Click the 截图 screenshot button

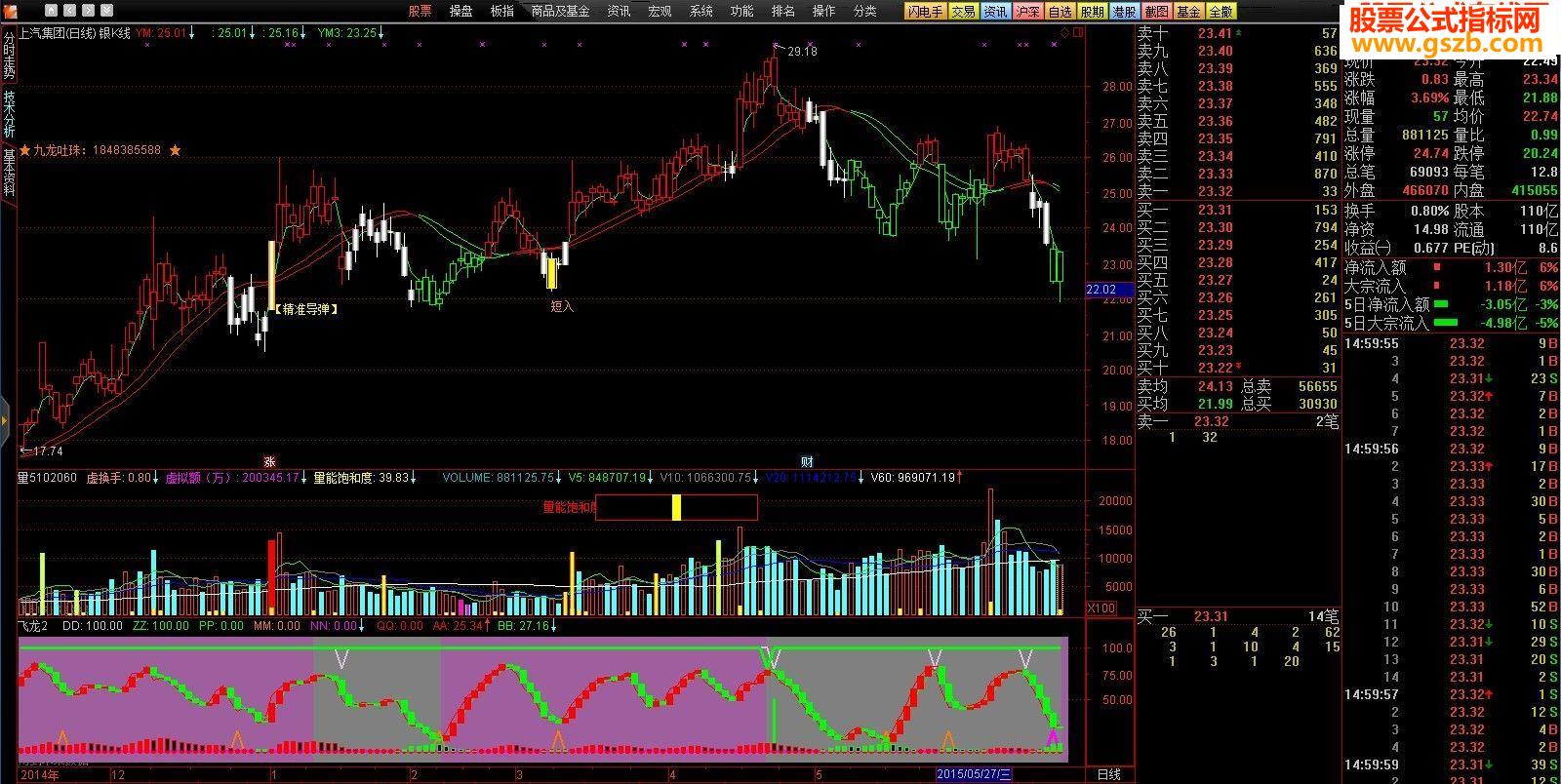(1156, 12)
